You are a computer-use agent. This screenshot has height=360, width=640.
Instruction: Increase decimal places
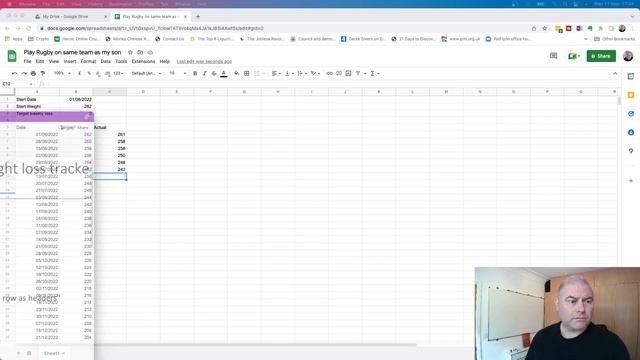(x=107, y=73)
